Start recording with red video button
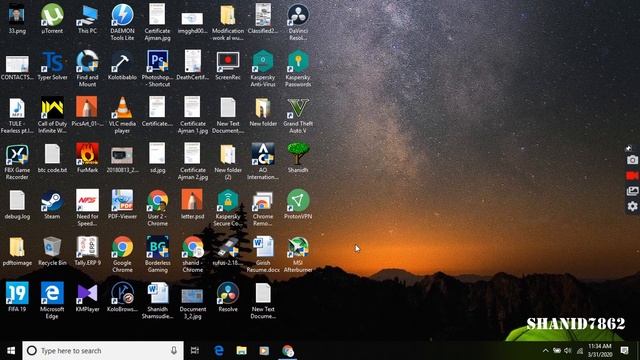640x360 pixels. coord(632,176)
